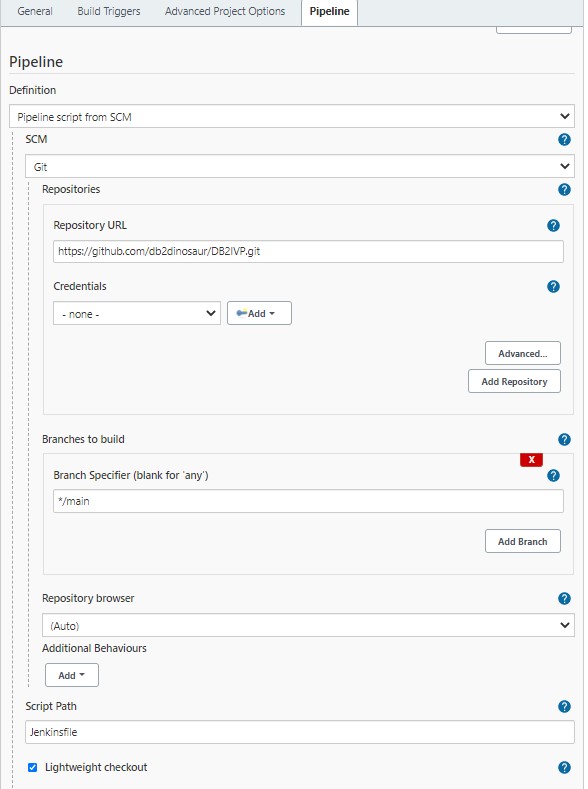The image size is (588, 789).
Task: Show help for Credentials field
Action: pyautogui.click(x=553, y=286)
